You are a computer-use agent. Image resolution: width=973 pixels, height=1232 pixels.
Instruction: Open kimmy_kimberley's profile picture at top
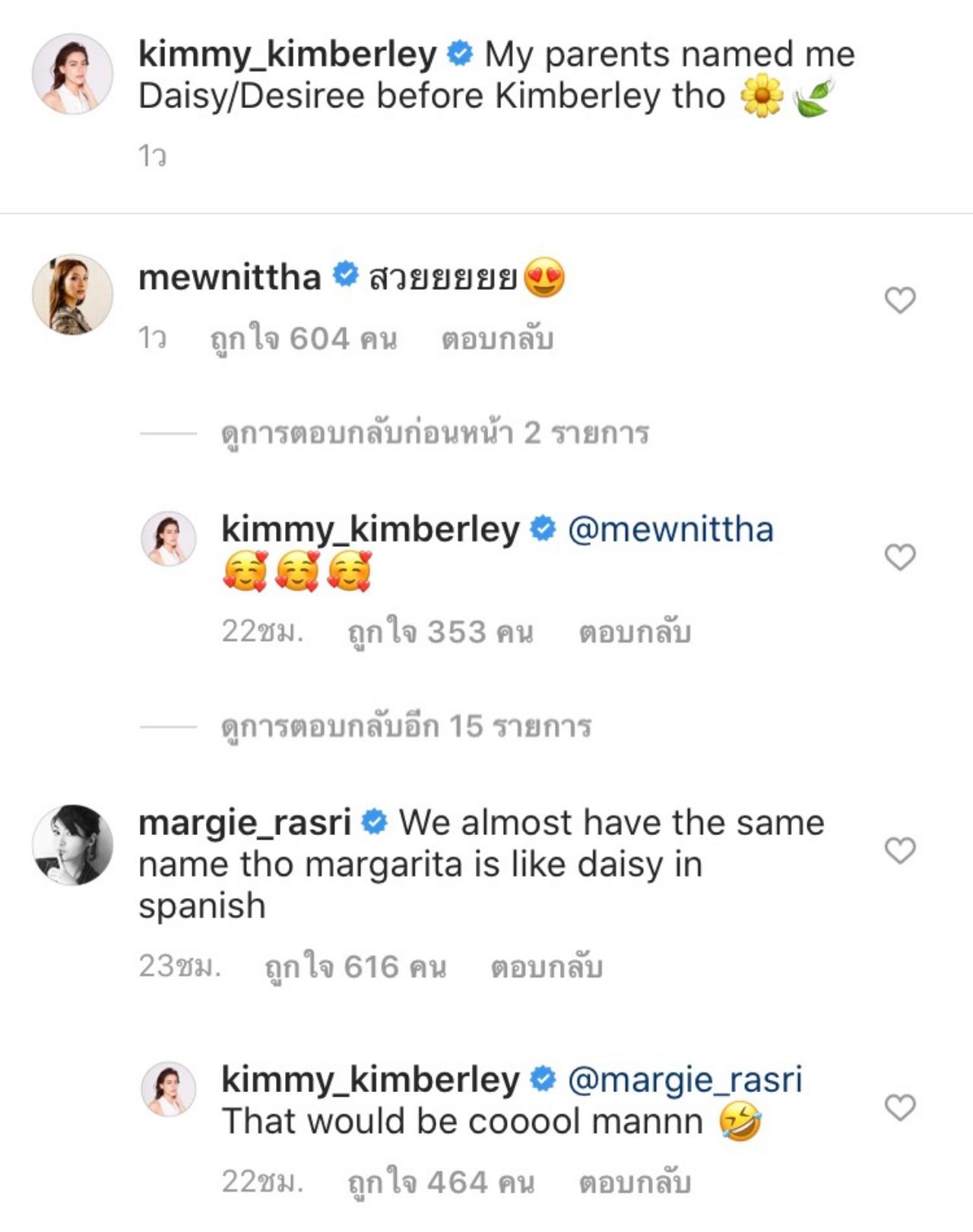click(x=72, y=74)
